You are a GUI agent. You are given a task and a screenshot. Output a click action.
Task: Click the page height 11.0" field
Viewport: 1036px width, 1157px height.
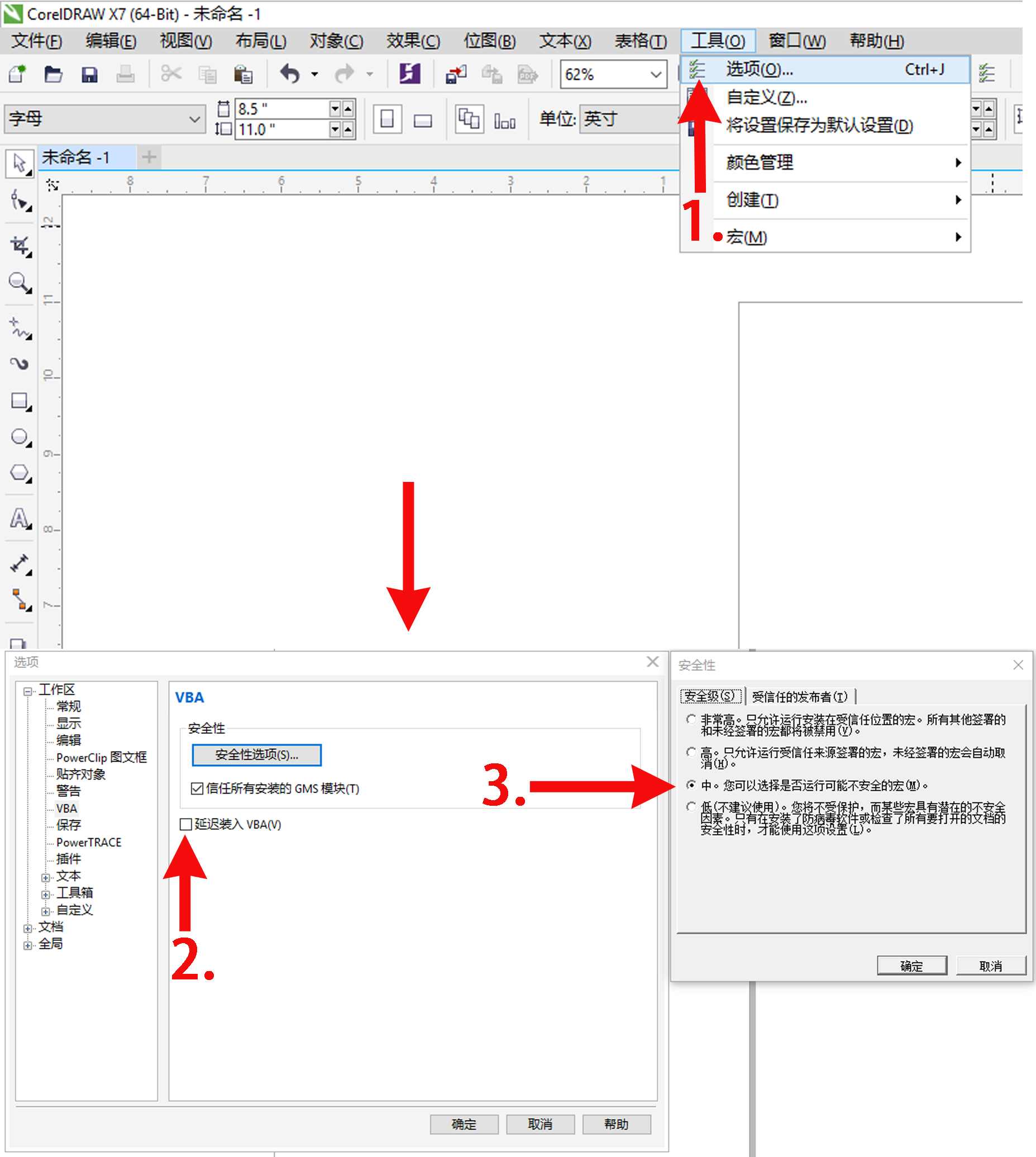(283, 129)
